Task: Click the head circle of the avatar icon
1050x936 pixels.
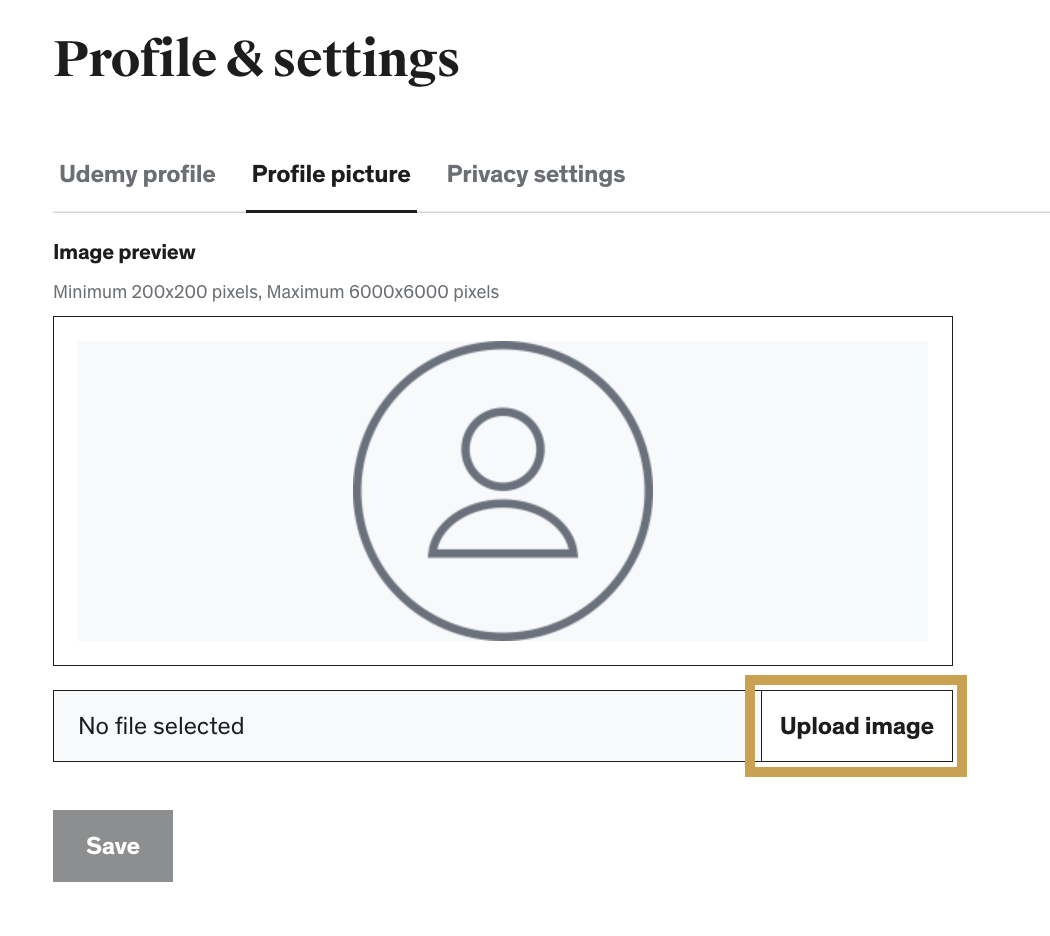Action: [x=503, y=447]
